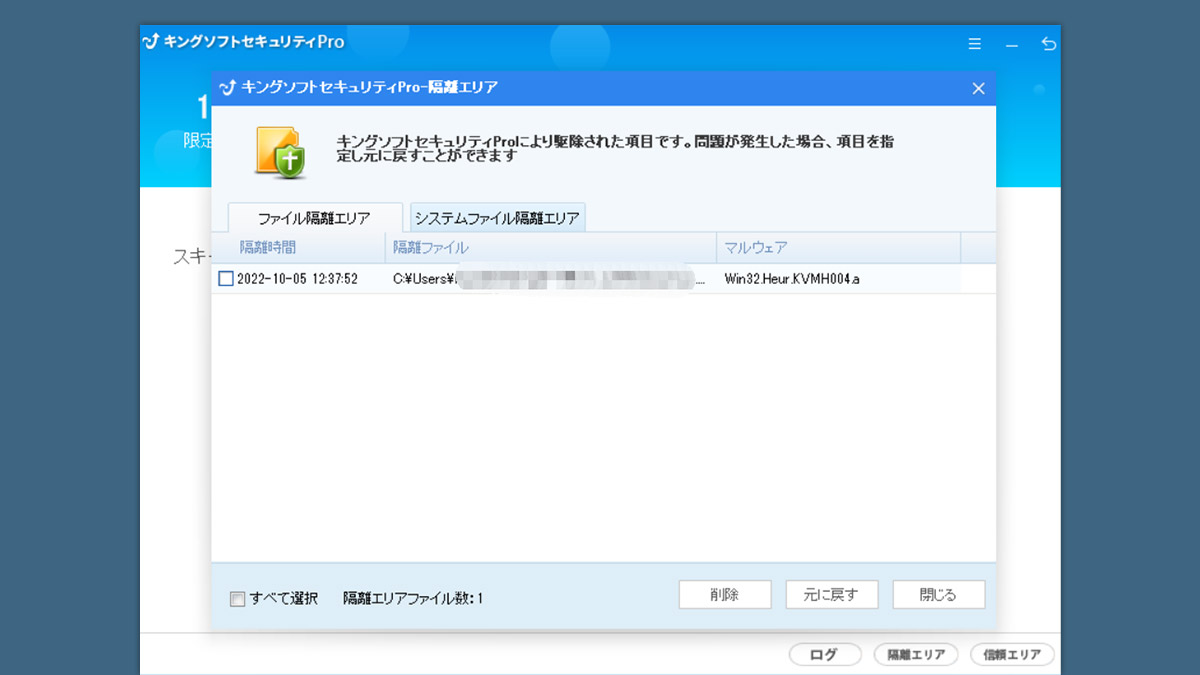Check the 2022-10-05 12:37:52 row checkbox
The image size is (1200, 675).
pyautogui.click(x=226, y=279)
